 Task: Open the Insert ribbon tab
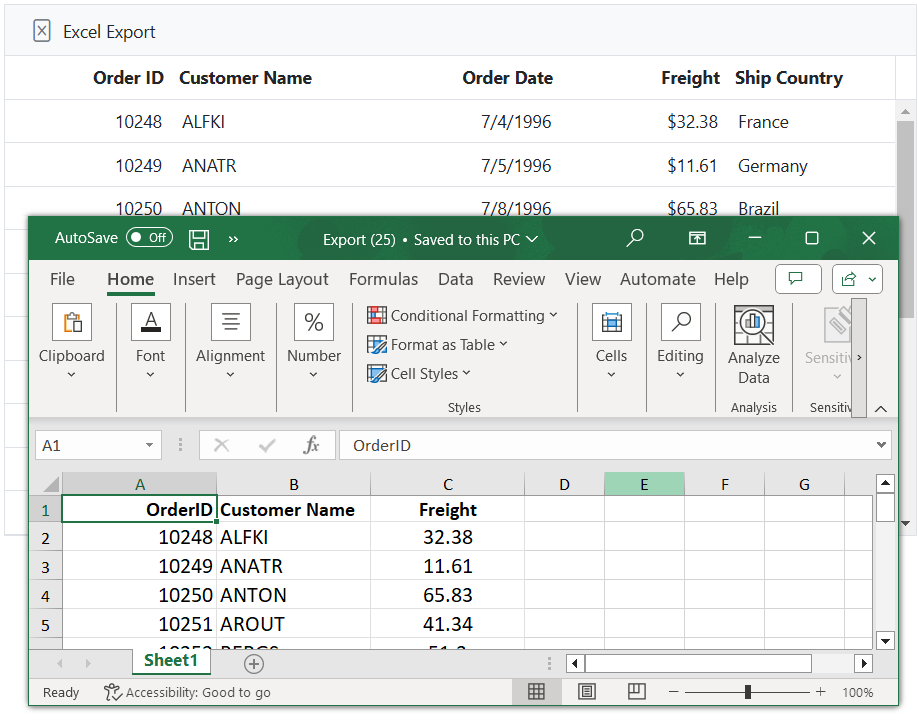(x=194, y=279)
